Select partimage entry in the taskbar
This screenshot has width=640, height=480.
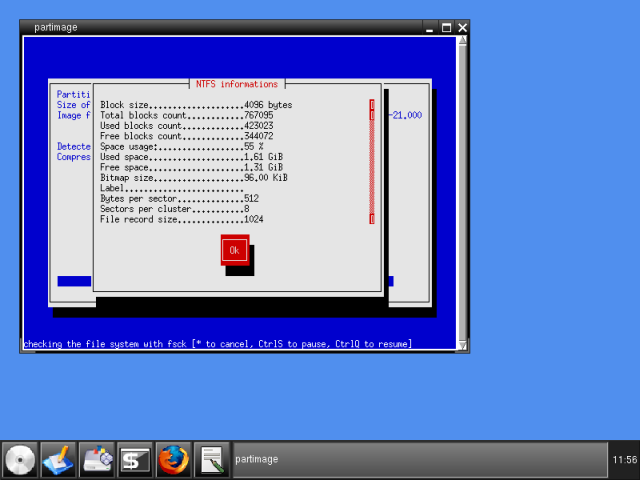pos(420,460)
